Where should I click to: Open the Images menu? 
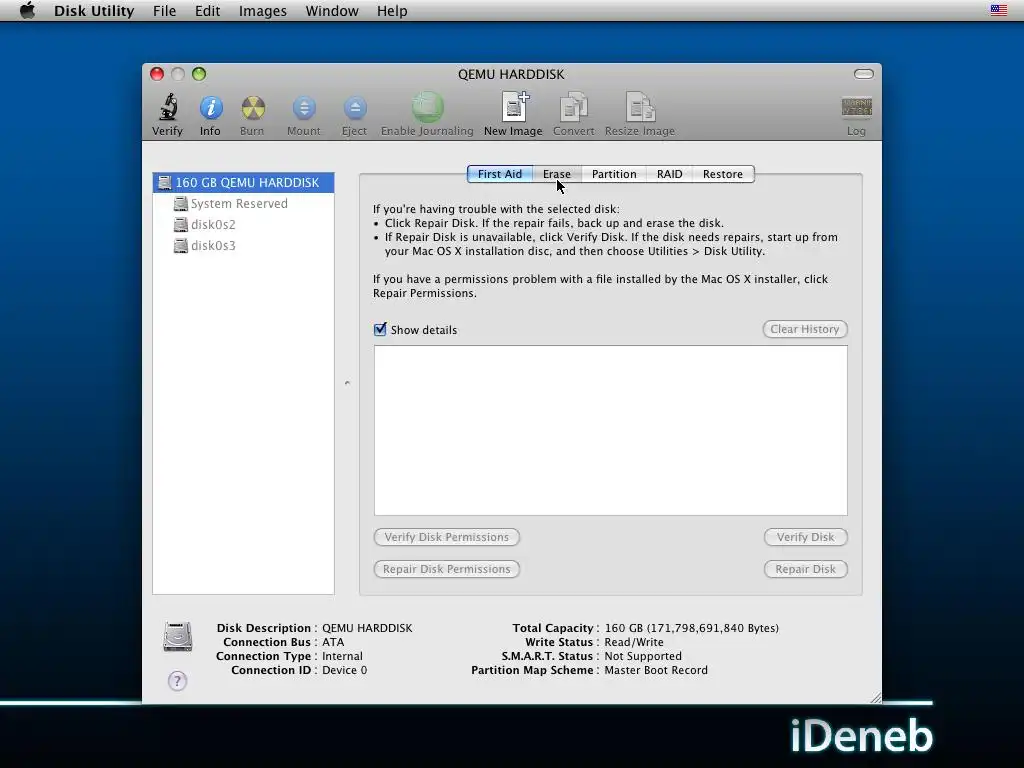coord(263,10)
